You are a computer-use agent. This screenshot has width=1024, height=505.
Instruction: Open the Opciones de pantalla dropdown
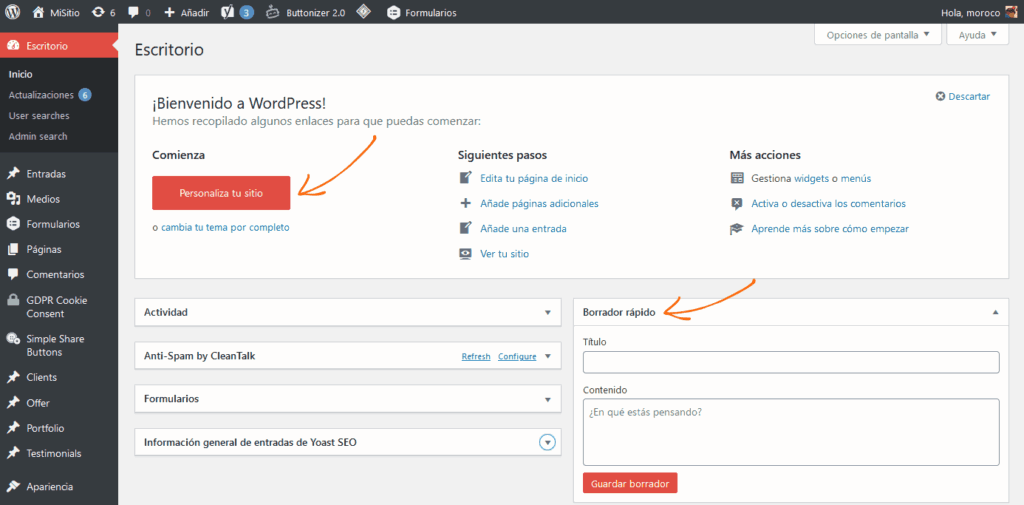click(x=878, y=35)
